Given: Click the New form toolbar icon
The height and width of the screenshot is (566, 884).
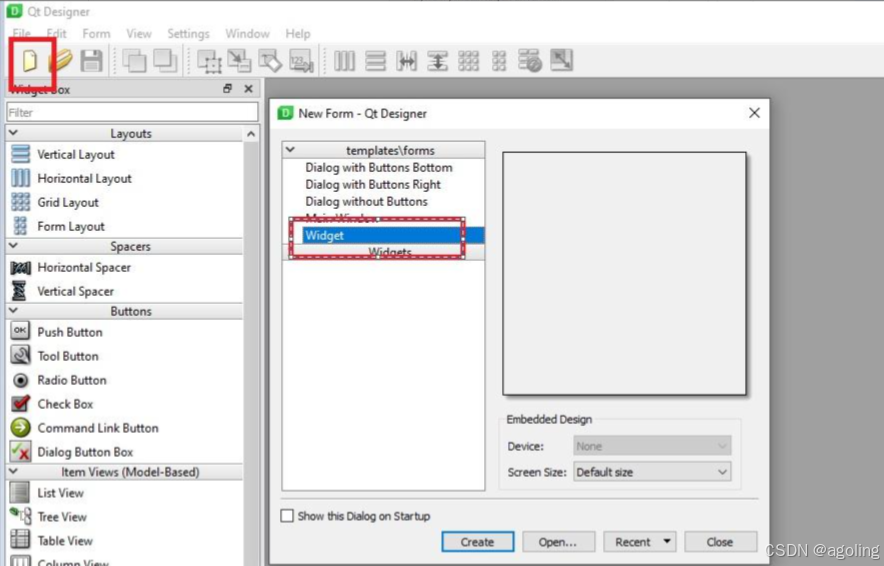Looking at the screenshot, I should pyautogui.click(x=29, y=60).
